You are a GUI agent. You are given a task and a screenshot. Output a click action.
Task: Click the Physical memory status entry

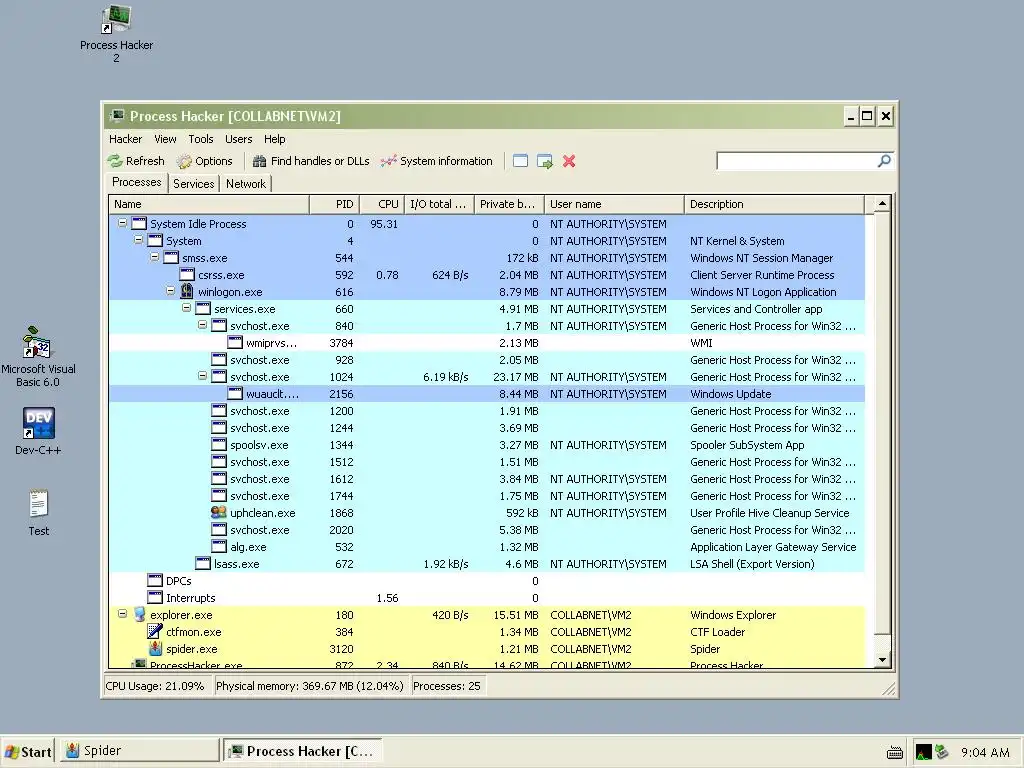[310, 686]
